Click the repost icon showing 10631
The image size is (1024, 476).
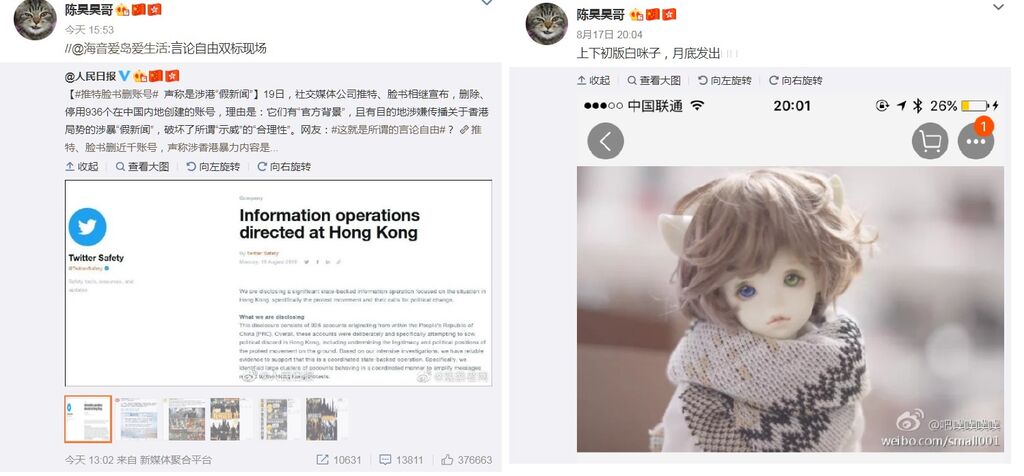pyautogui.click(x=322, y=460)
